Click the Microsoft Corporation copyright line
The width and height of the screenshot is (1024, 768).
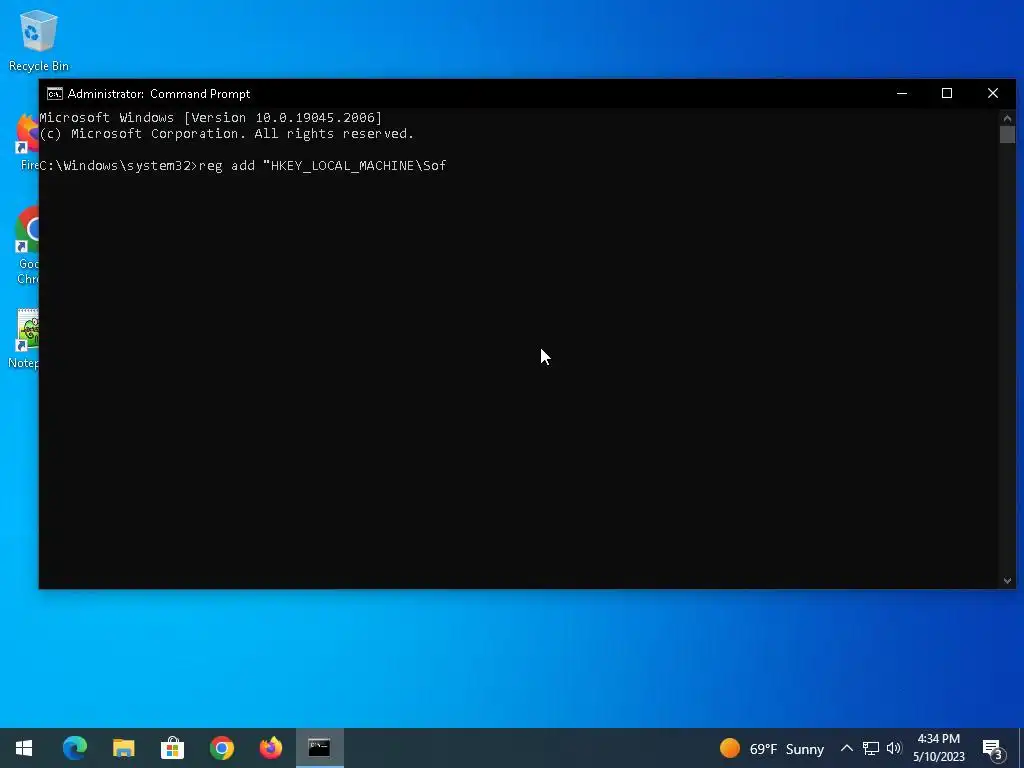[227, 134]
